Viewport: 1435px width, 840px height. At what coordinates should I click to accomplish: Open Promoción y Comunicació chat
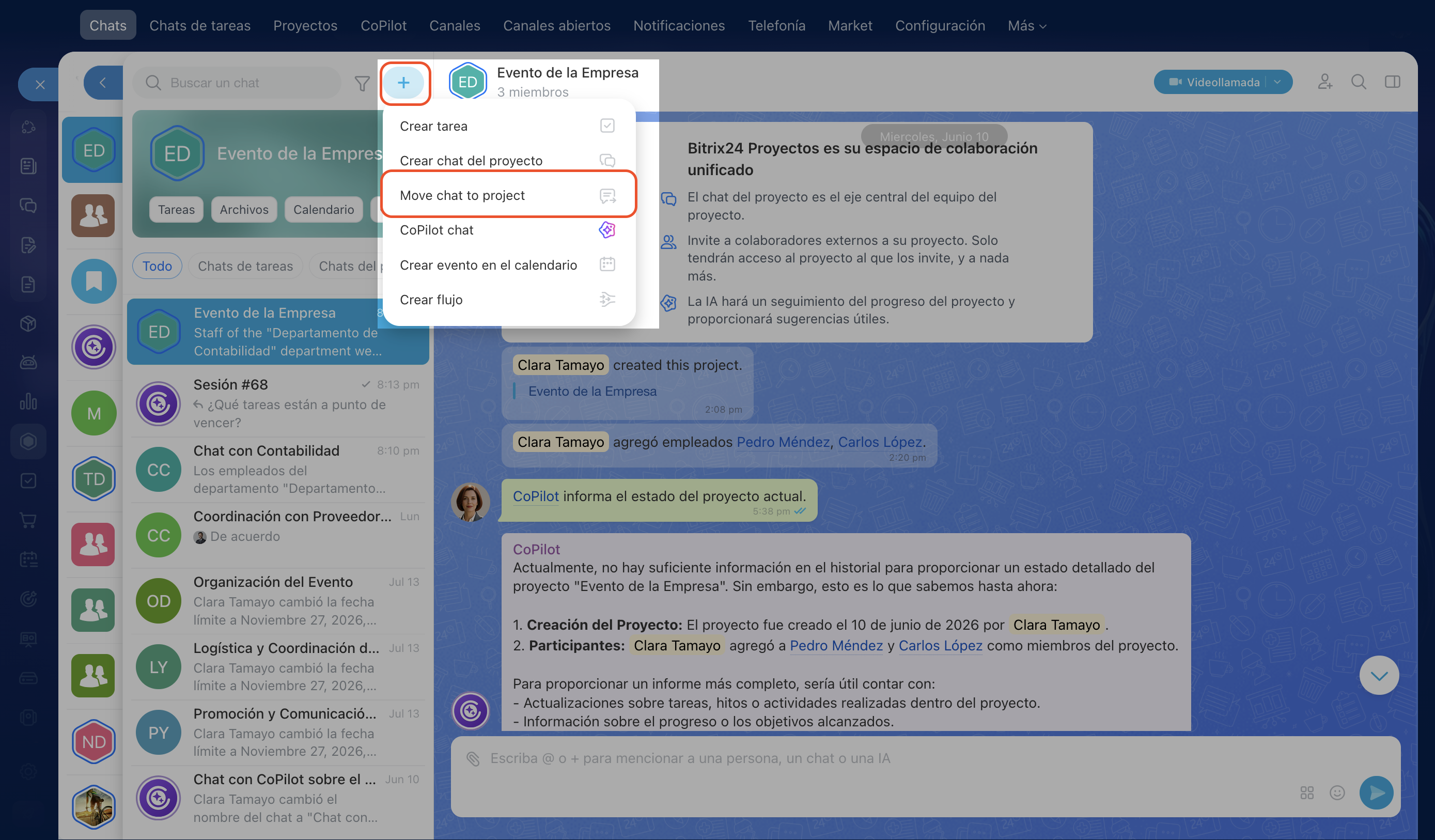pyautogui.click(x=278, y=733)
